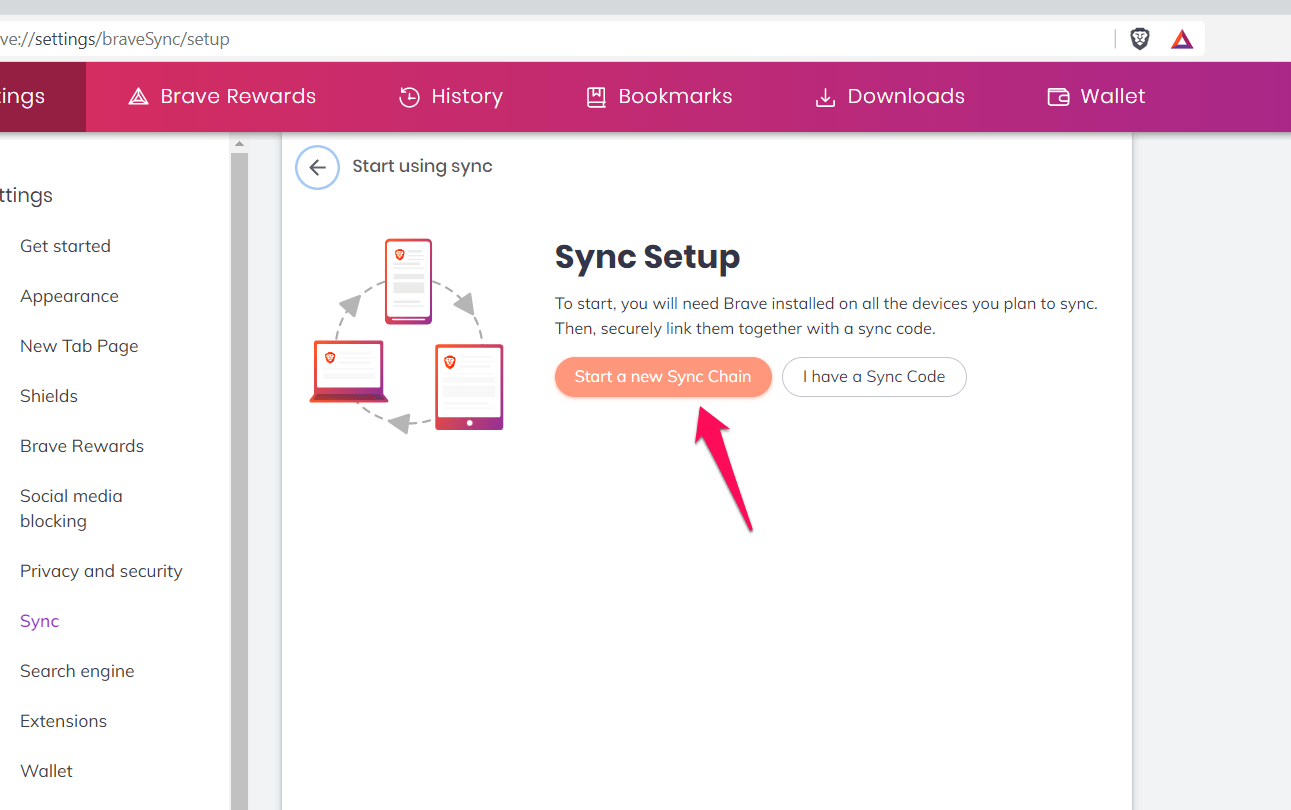Start a new Sync Chain
Viewport: 1291px width, 810px height.
(663, 377)
